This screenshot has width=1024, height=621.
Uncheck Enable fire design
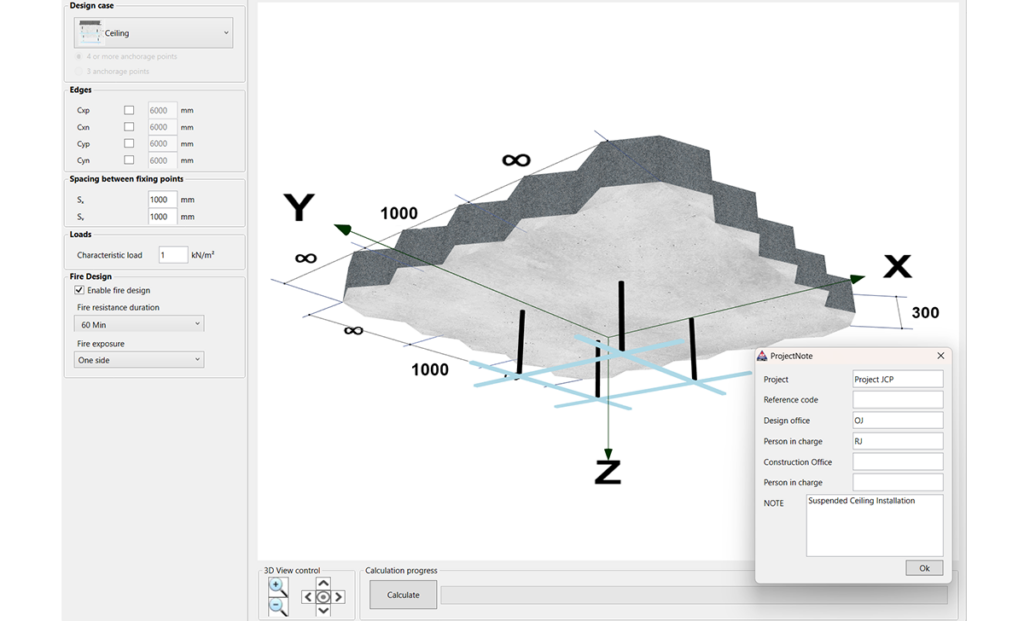pos(79,290)
